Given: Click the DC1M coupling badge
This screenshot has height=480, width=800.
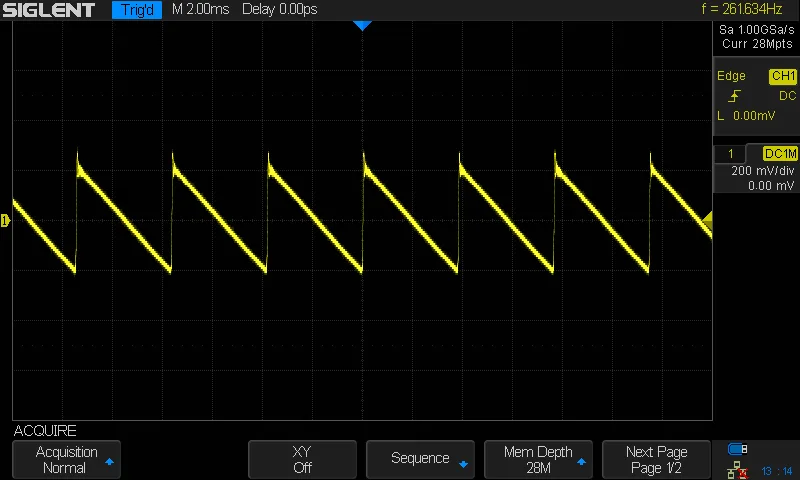Looking at the screenshot, I should pyautogui.click(x=780, y=154).
